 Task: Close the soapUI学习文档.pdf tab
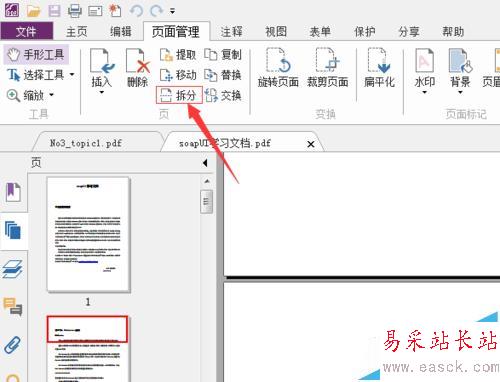click(311, 144)
